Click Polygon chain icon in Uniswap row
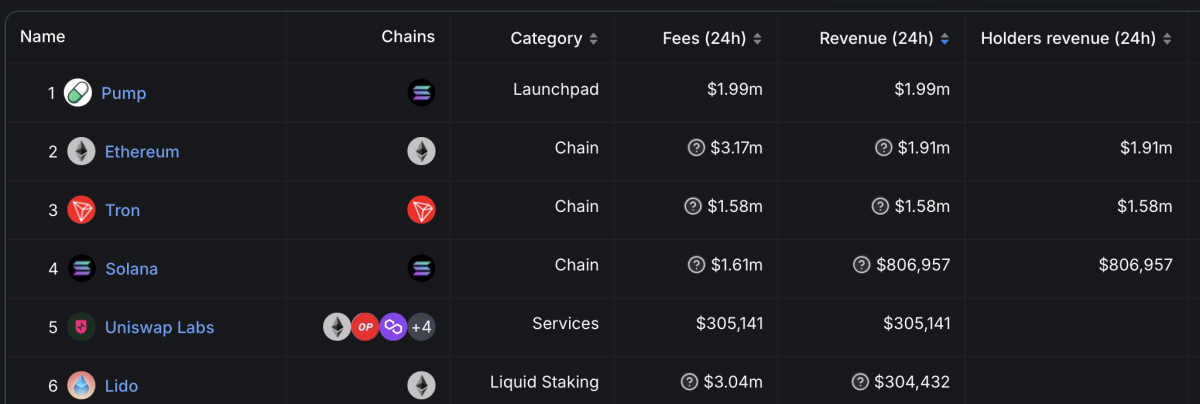Viewport: 1200px width, 404px height. tap(393, 327)
